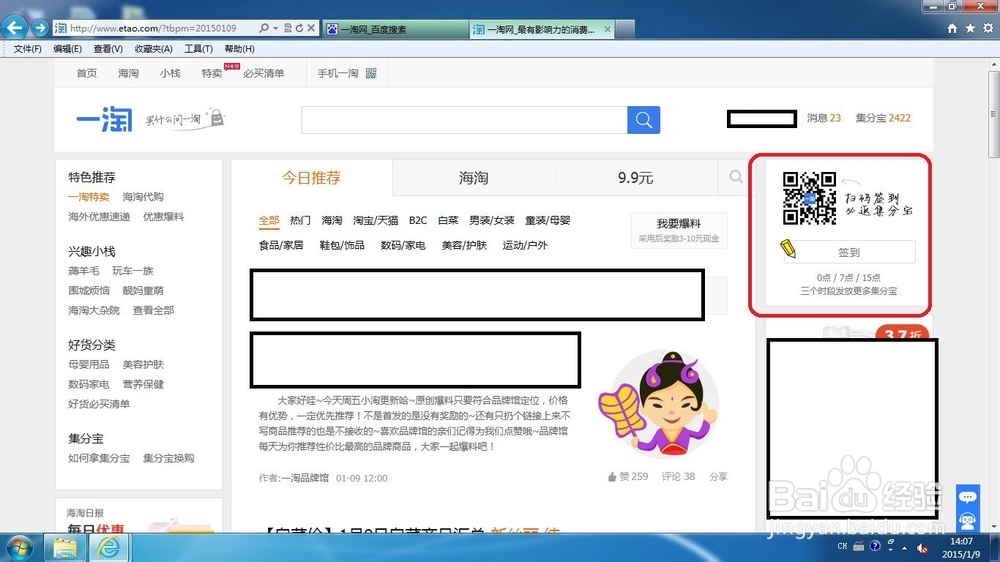Click the 一淘 site logo
Image resolution: width=1000 pixels, height=562 pixels.
click(x=104, y=119)
